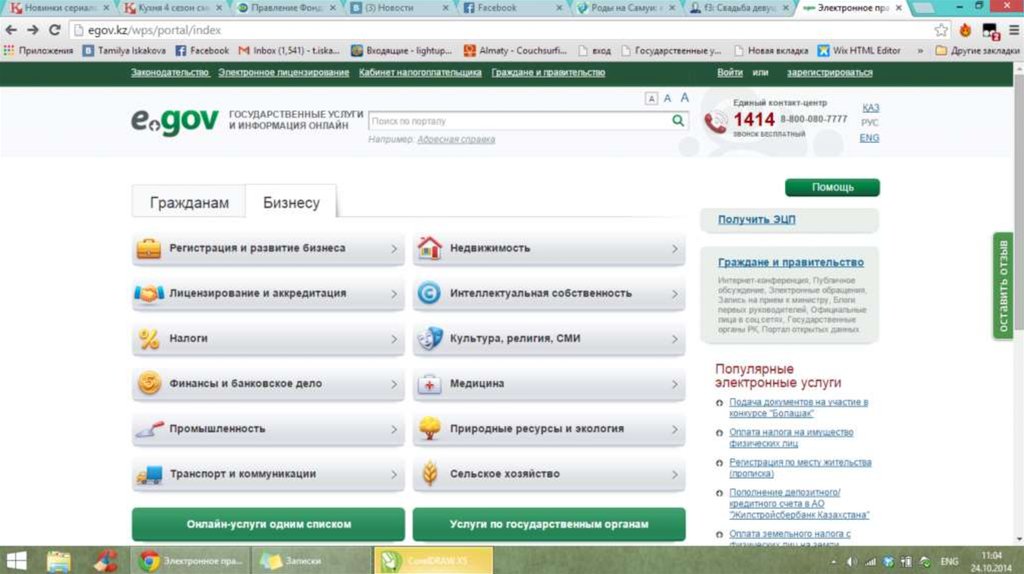This screenshot has height=574, width=1024.
Task: Click the magnifier search icon in portal search
Action: (x=679, y=121)
